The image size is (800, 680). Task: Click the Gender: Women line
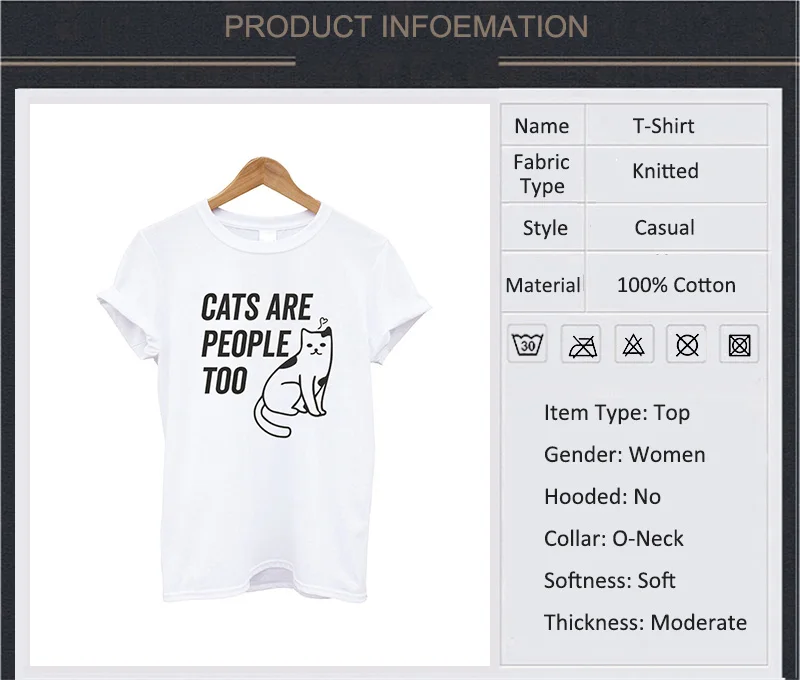[x=624, y=454]
